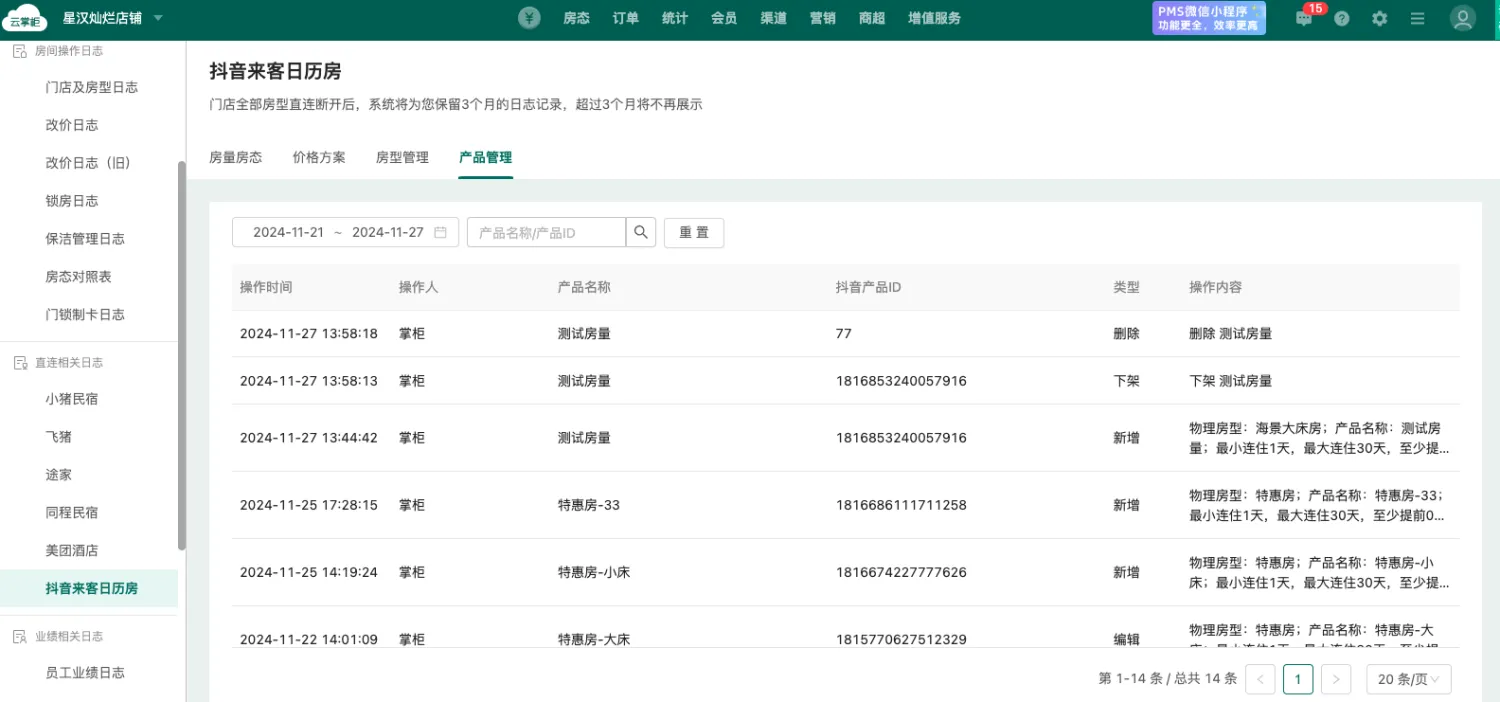
Task: Open the 统计 menu
Action: point(675,18)
